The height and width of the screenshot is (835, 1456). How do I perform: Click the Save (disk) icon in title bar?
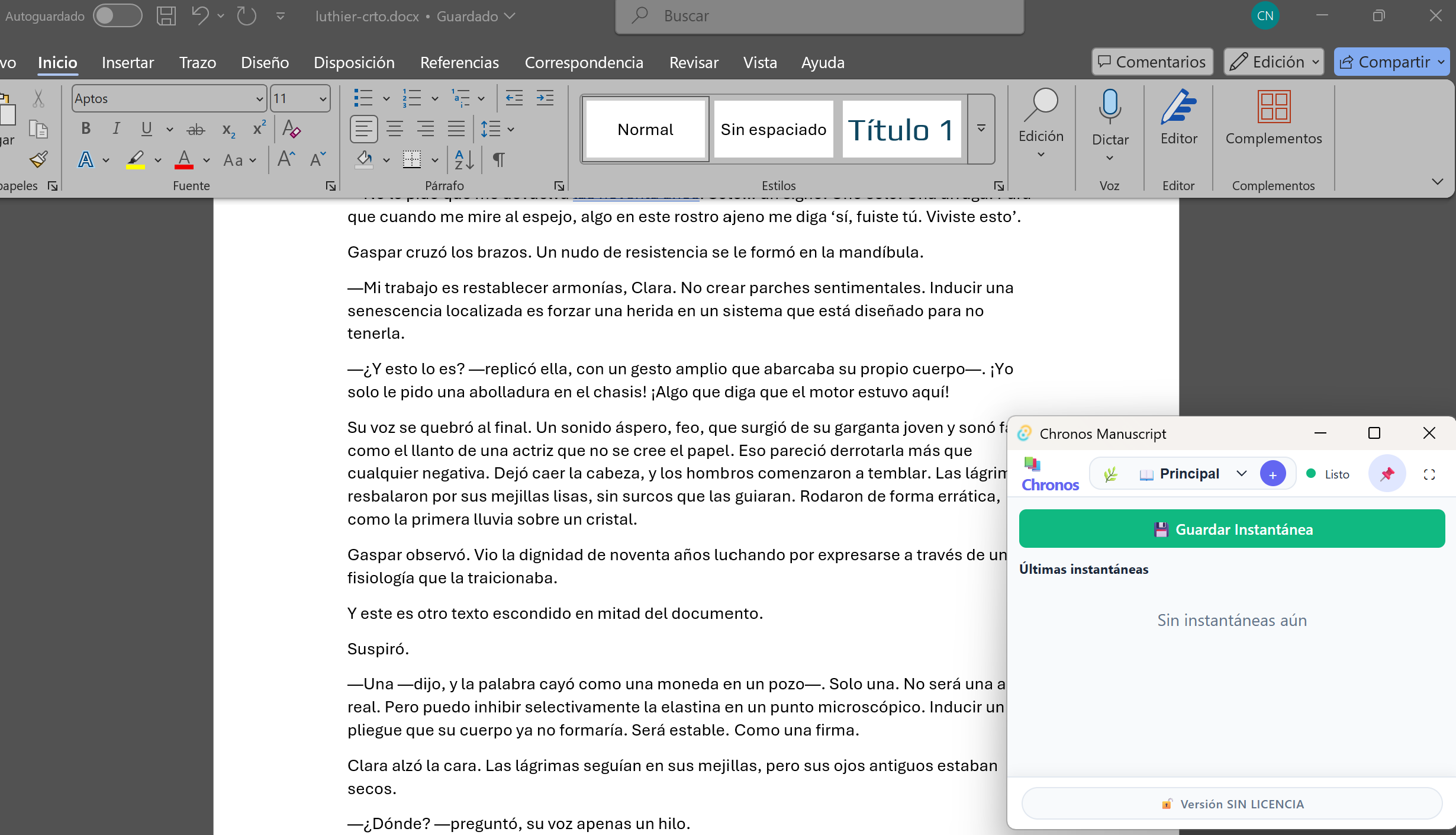pos(166,16)
